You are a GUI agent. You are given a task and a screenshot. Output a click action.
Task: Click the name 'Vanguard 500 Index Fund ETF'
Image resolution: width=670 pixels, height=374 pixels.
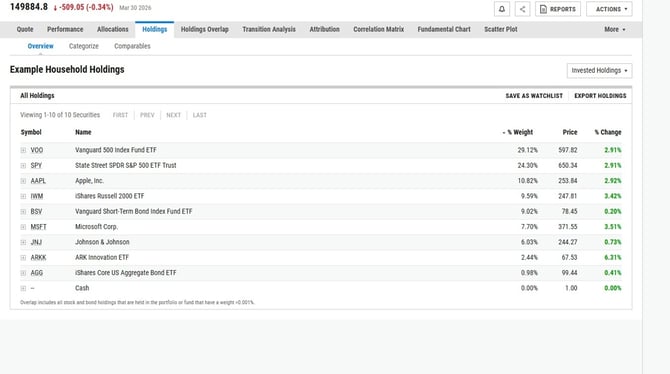click(x=116, y=150)
